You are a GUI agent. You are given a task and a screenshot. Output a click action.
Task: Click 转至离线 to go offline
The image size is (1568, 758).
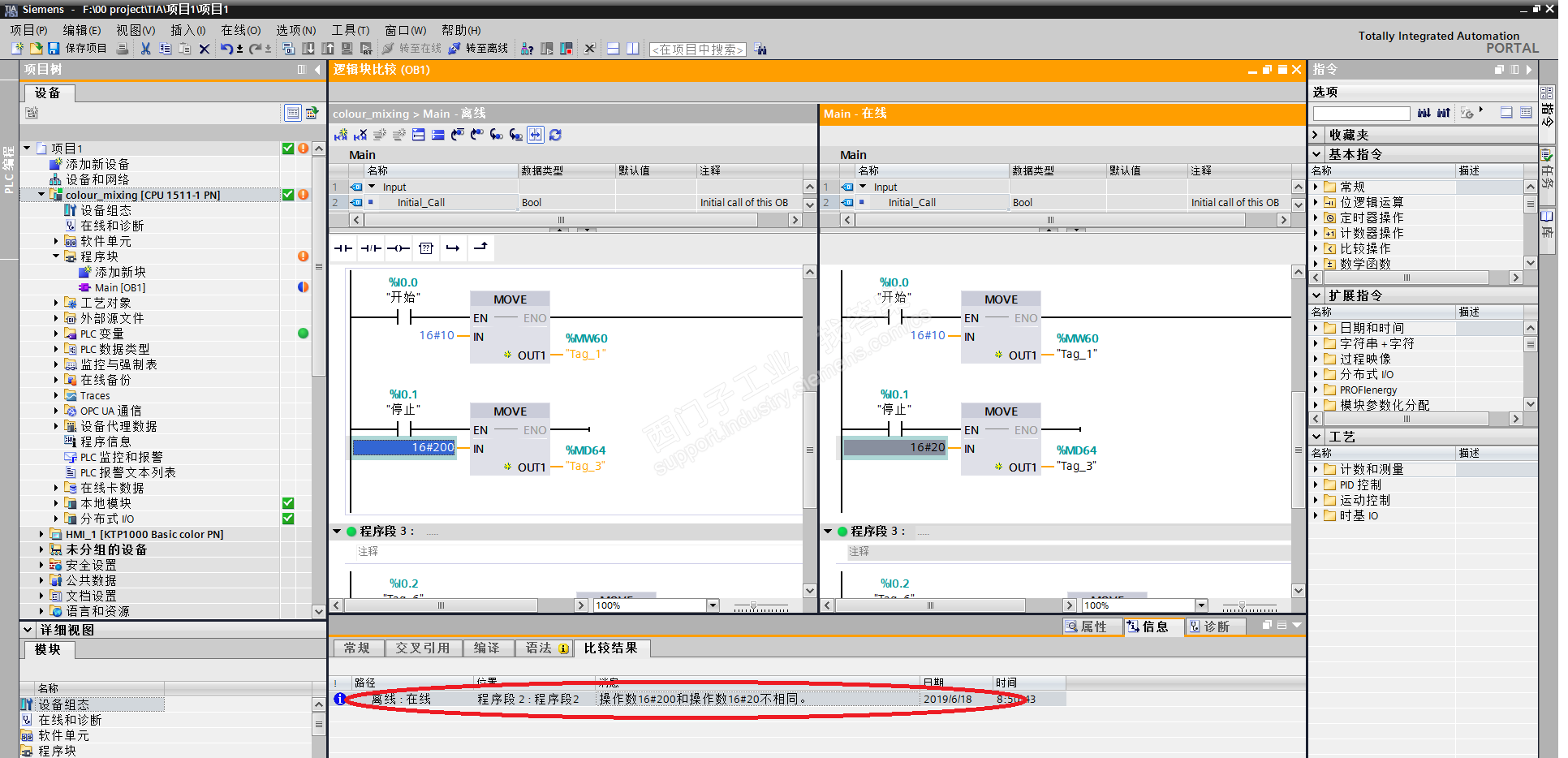coord(479,49)
